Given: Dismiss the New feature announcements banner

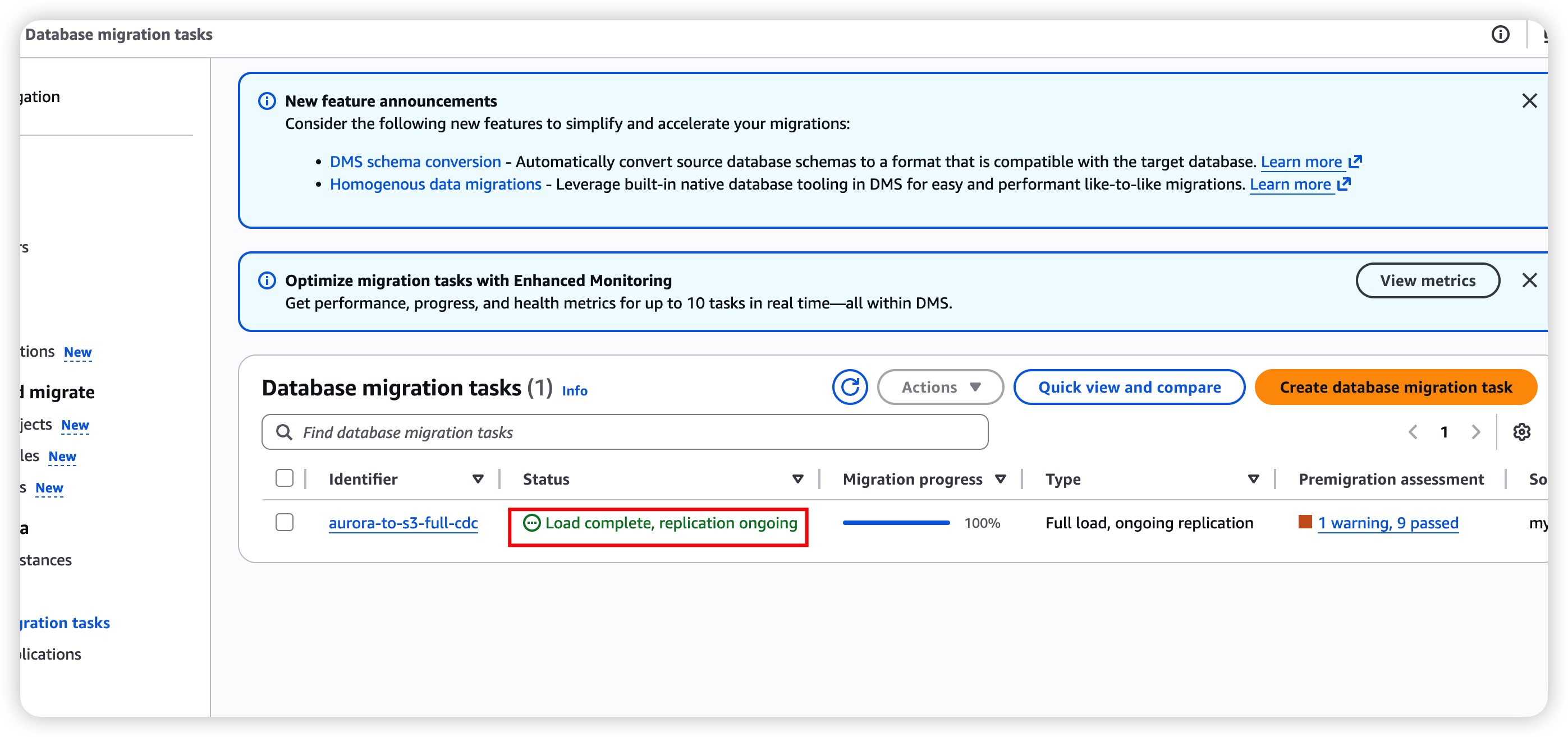Looking at the screenshot, I should click(1529, 101).
